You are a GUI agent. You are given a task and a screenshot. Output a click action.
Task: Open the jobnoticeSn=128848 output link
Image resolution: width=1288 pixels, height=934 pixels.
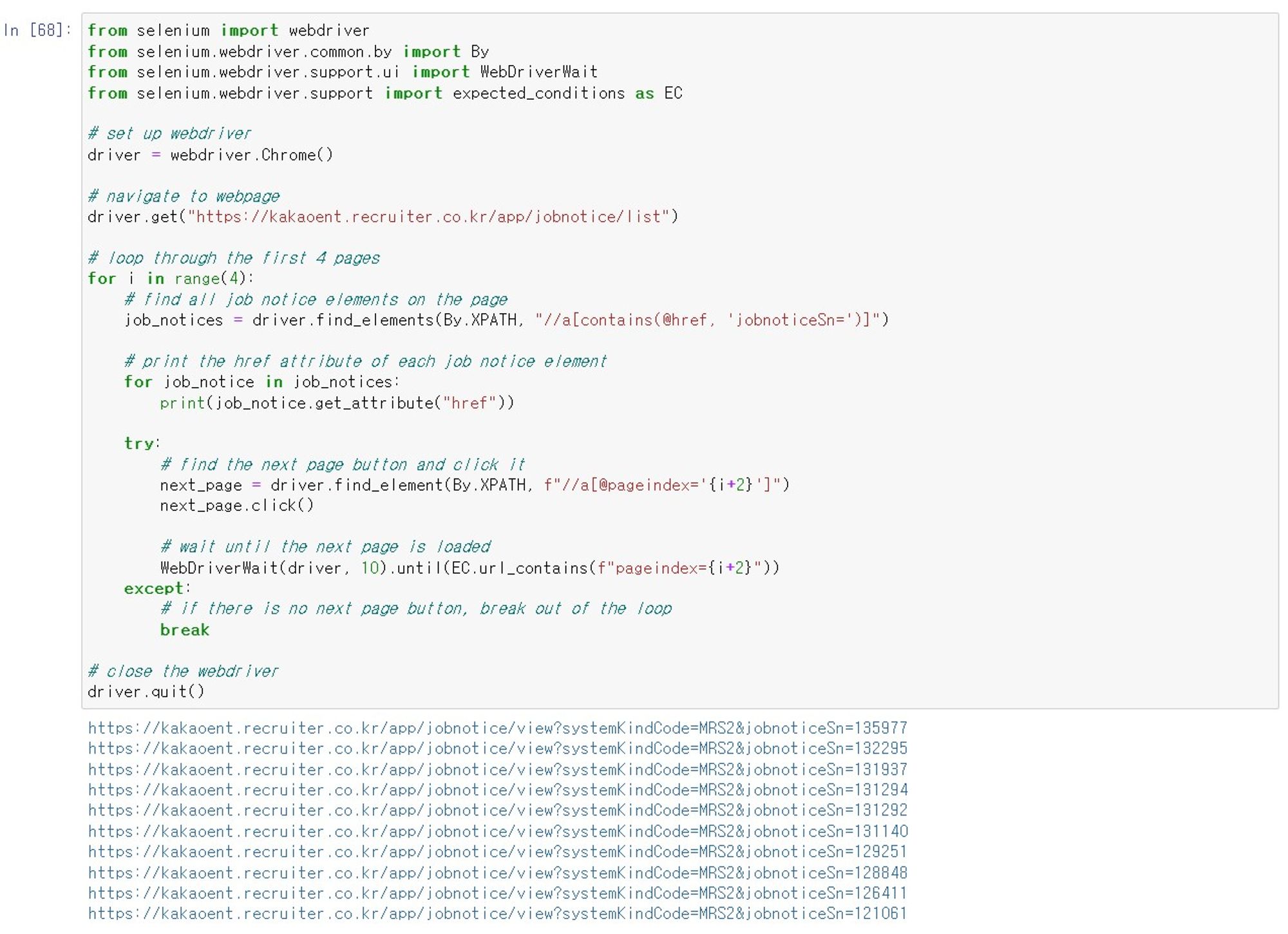[497, 873]
